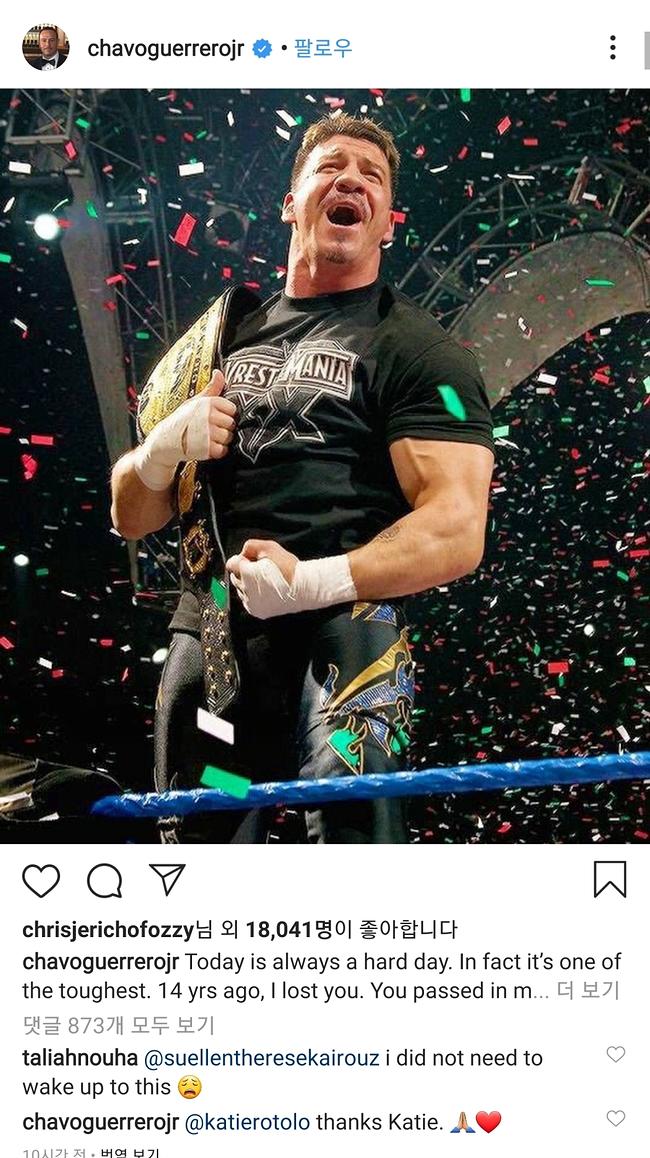This screenshot has width=650, height=1158.
Task: Open the @suellentheresekairouz mention
Action: click(261, 1058)
